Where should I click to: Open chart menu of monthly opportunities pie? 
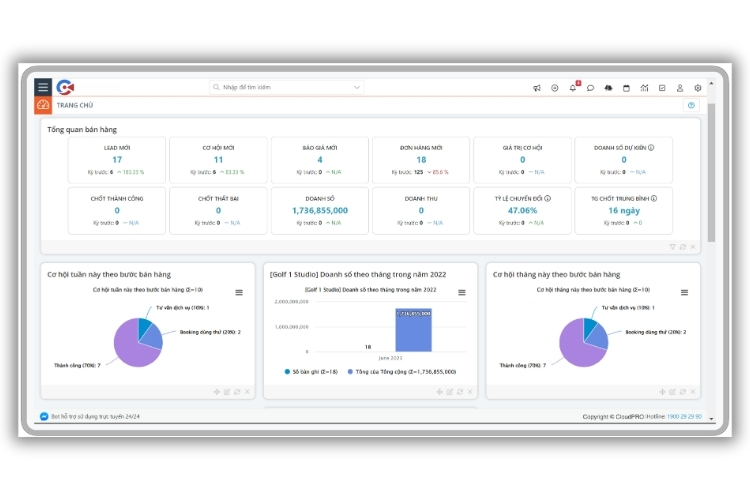click(x=685, y=292)
